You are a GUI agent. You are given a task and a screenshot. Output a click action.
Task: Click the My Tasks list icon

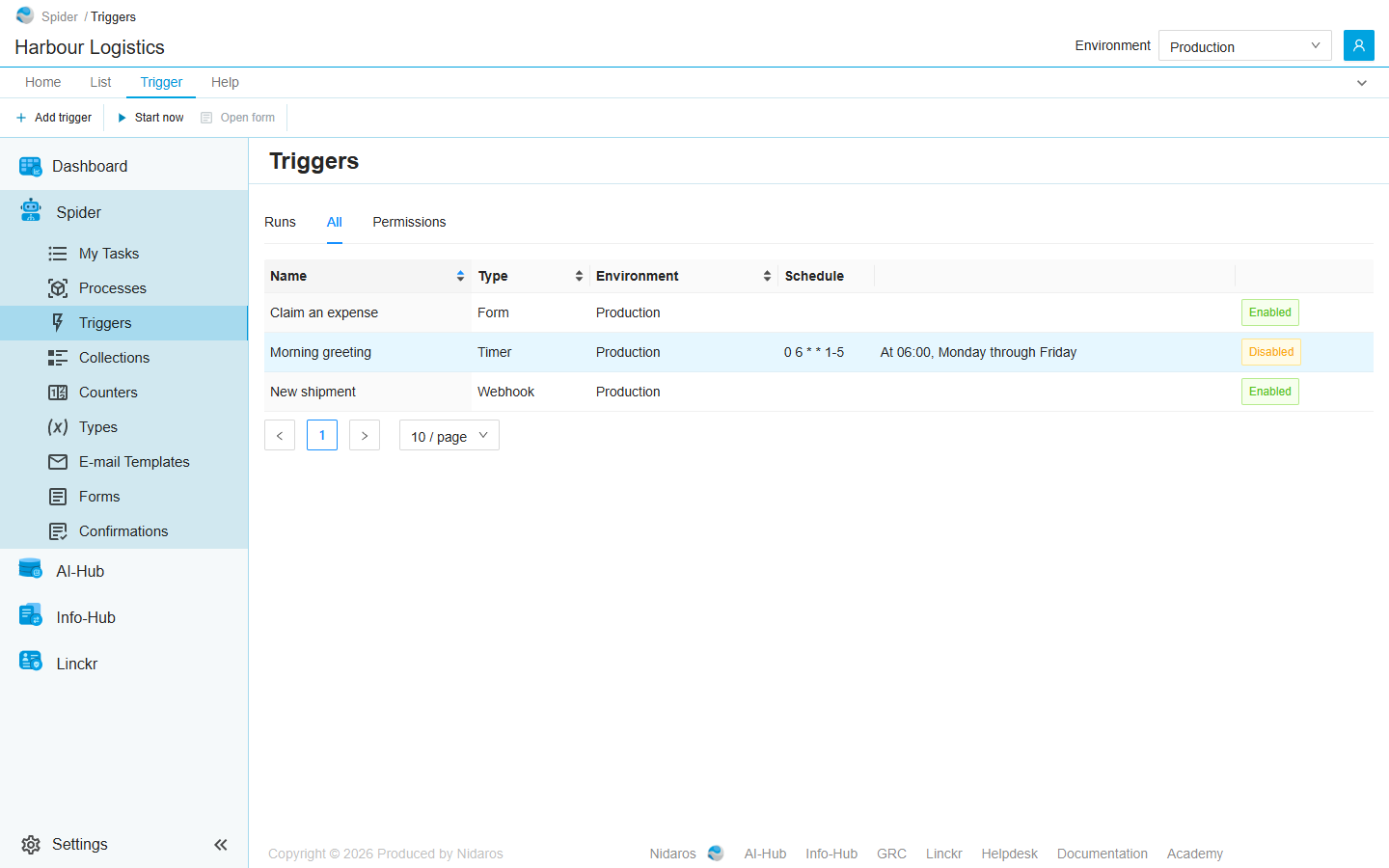click(x=58, y=254)
